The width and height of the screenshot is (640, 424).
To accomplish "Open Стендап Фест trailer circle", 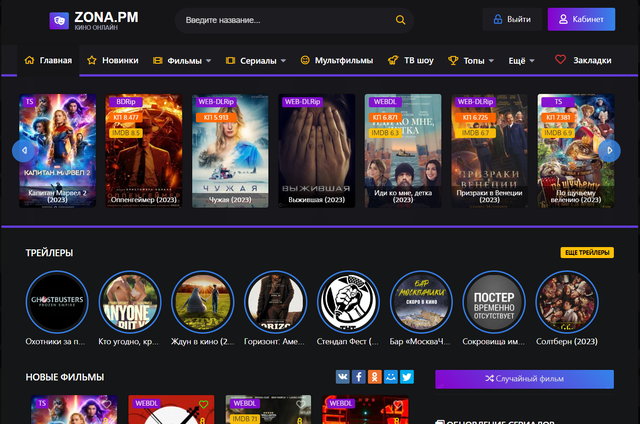I will tap(348, 302).
